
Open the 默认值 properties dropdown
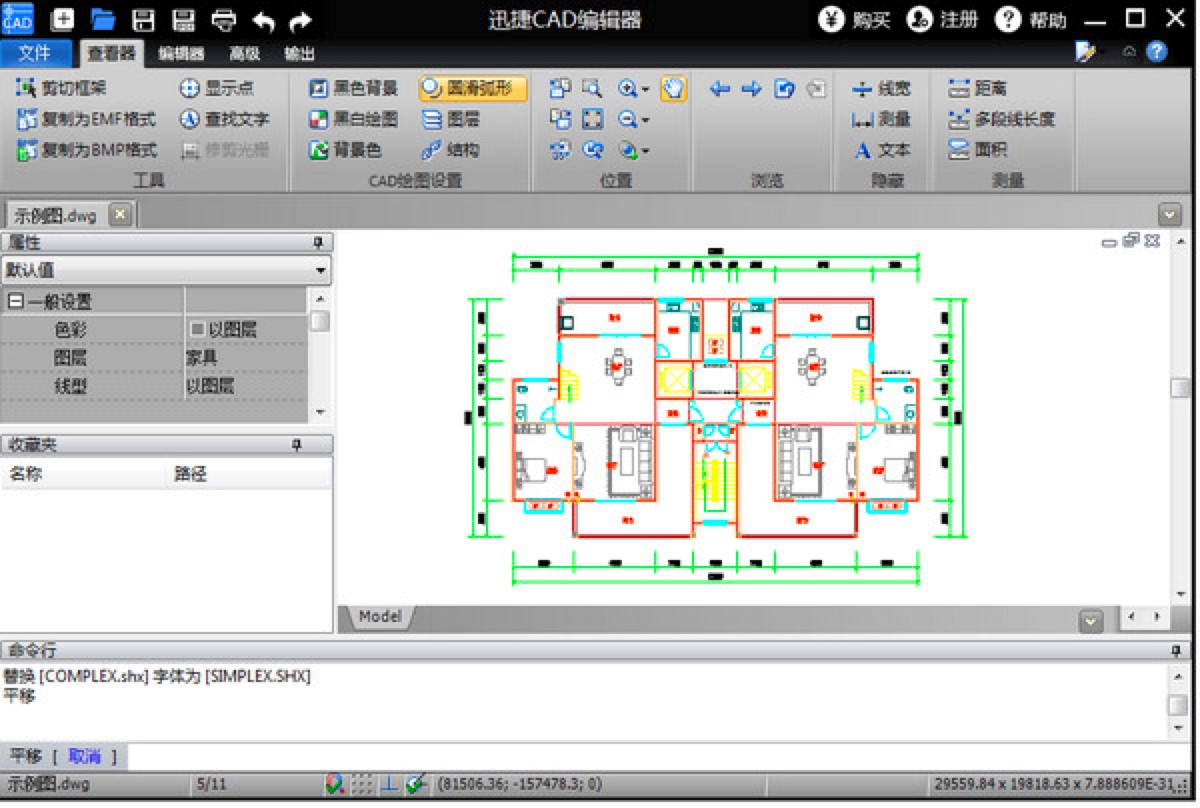(318, 269)
